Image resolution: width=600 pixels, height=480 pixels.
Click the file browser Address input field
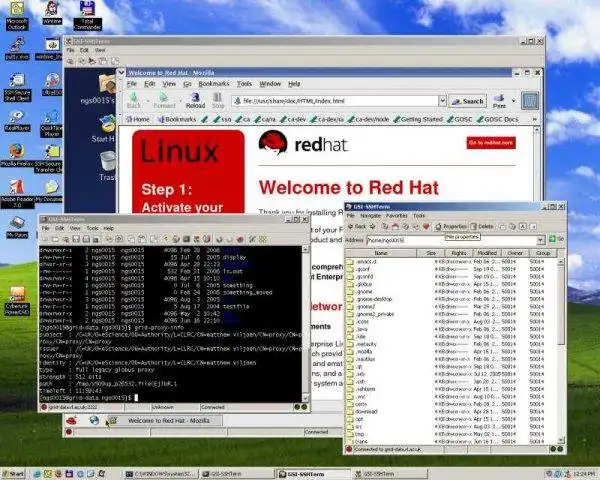451,240
